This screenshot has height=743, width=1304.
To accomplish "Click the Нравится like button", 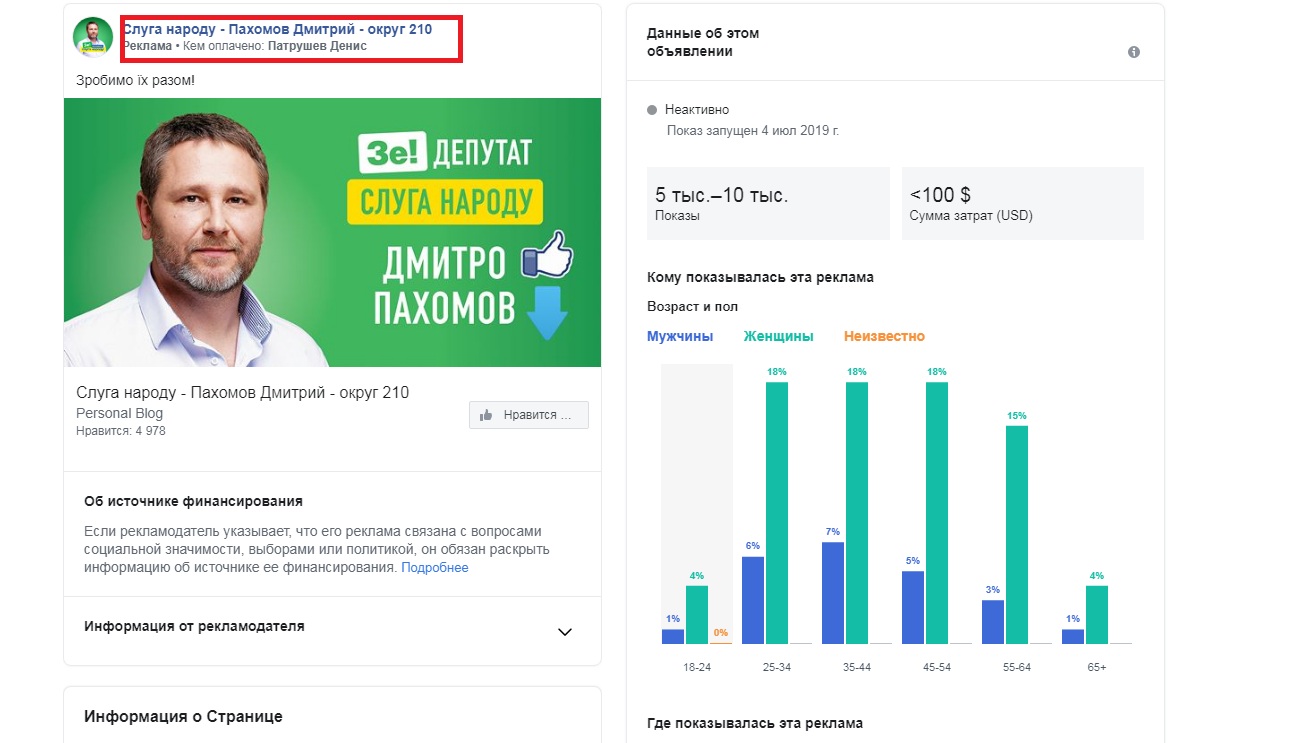I will 529,415.
